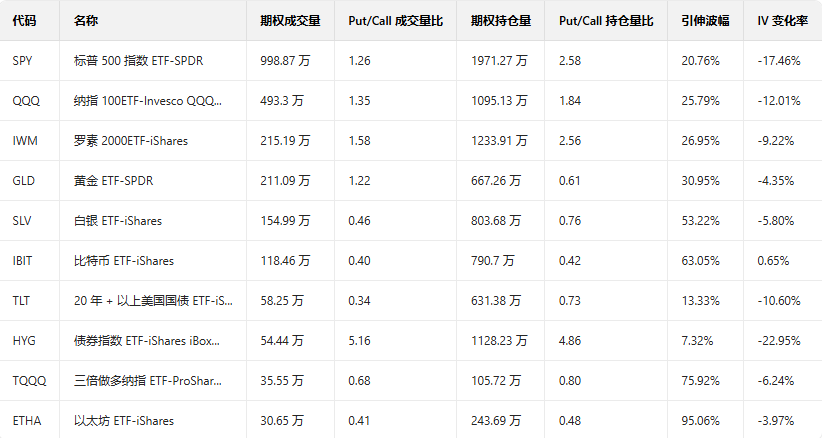
Task: Open 以太坊 ETF-iShares name entry
Action: tap(123, 421)
